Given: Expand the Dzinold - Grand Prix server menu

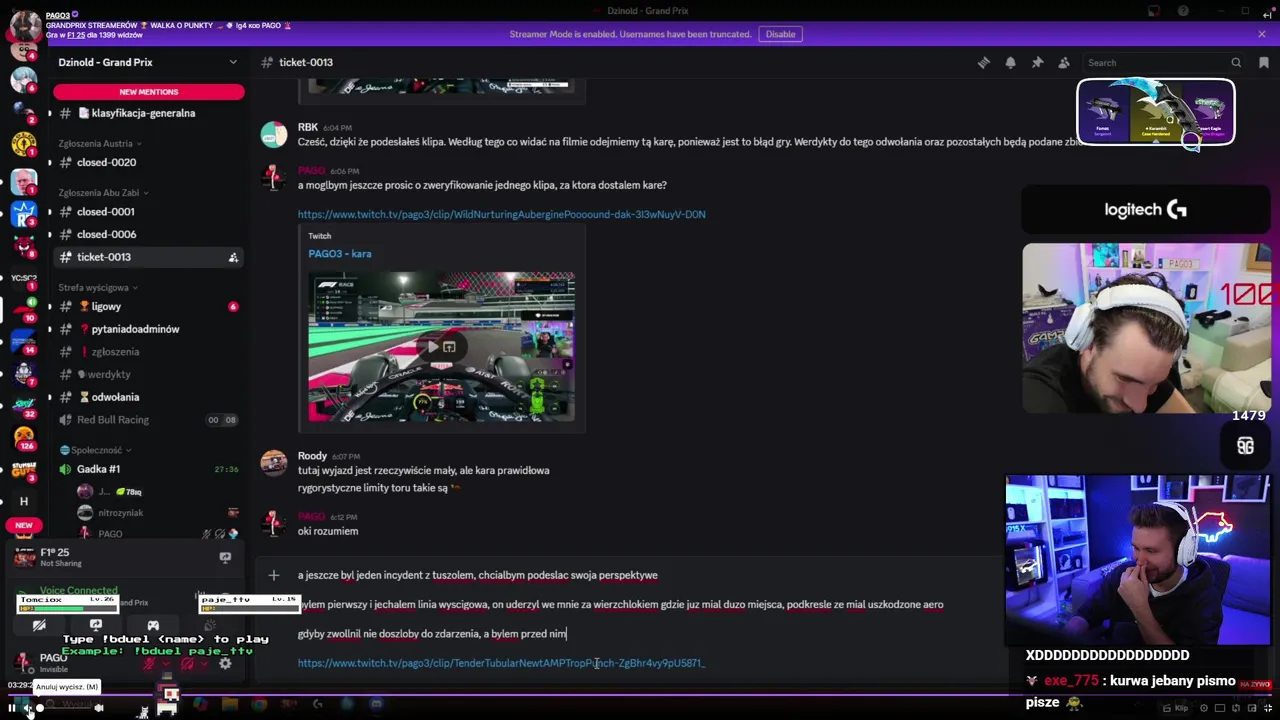Looking at the screenshot, I should click(x=148, y=62).
